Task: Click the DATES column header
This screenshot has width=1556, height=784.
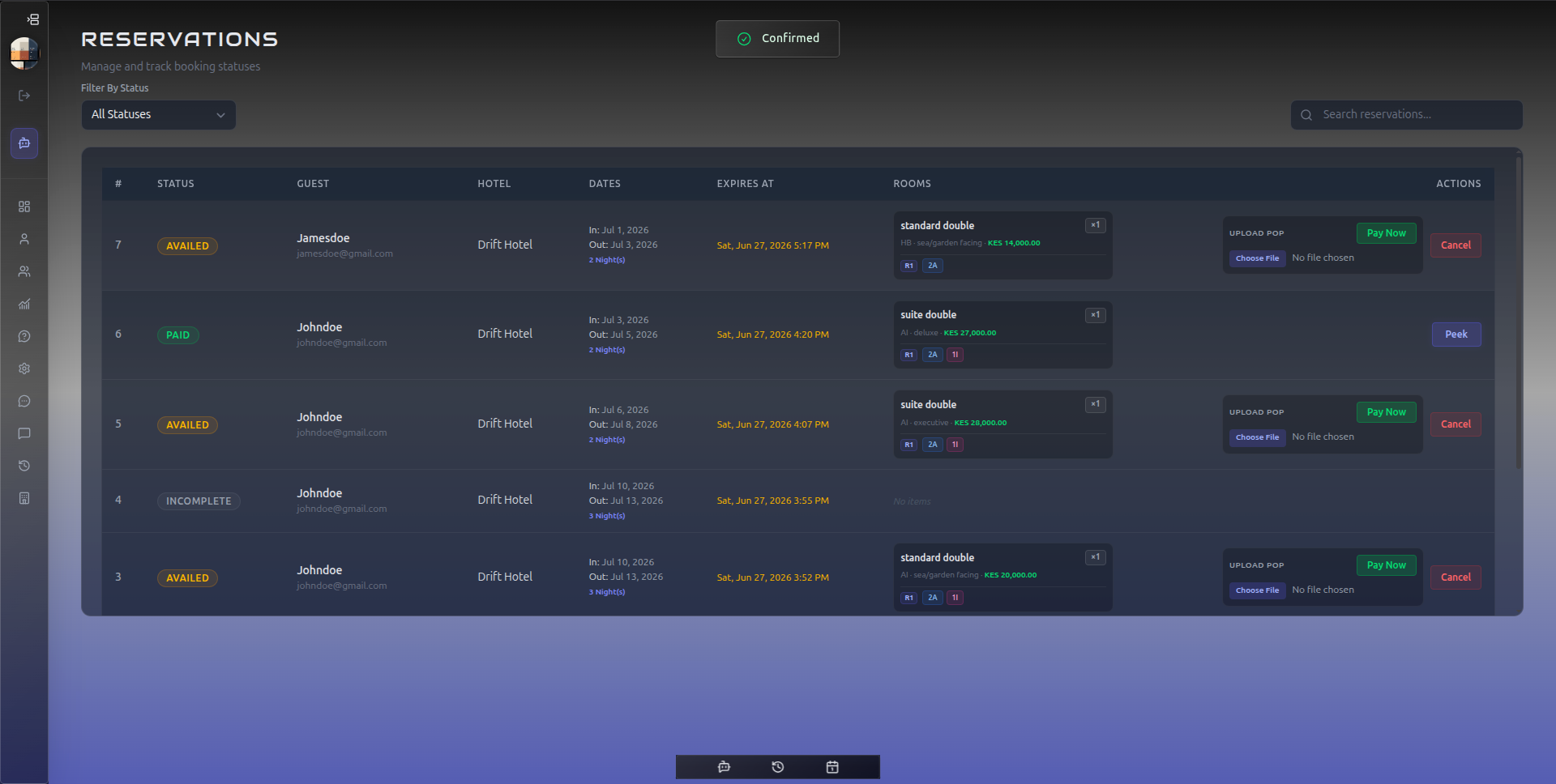Action: [605, 184]
